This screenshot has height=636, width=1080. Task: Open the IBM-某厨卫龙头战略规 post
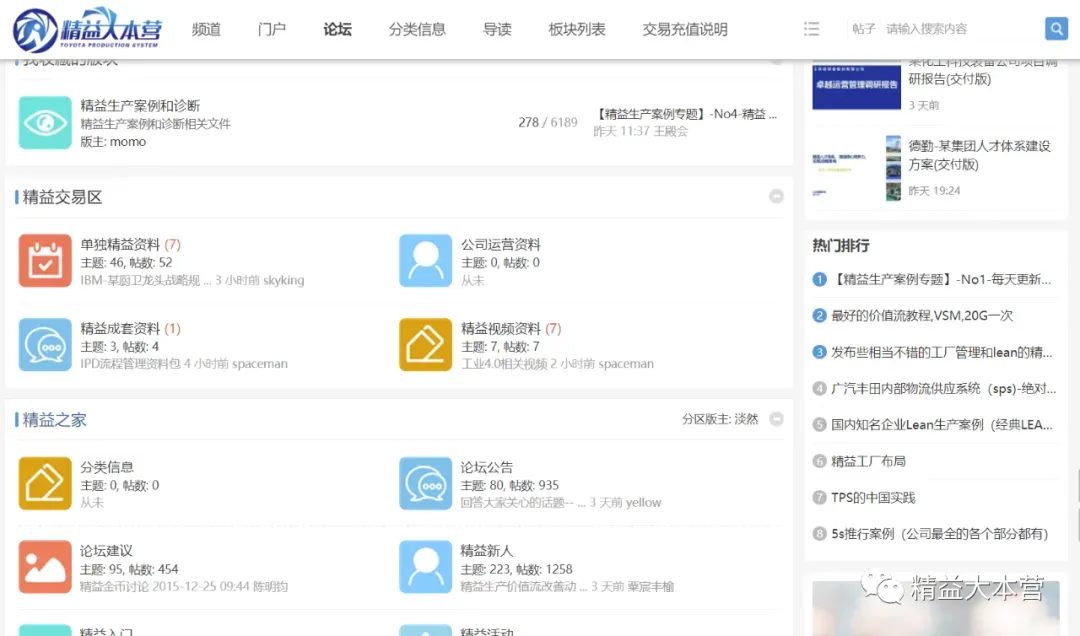coord(145,280)
